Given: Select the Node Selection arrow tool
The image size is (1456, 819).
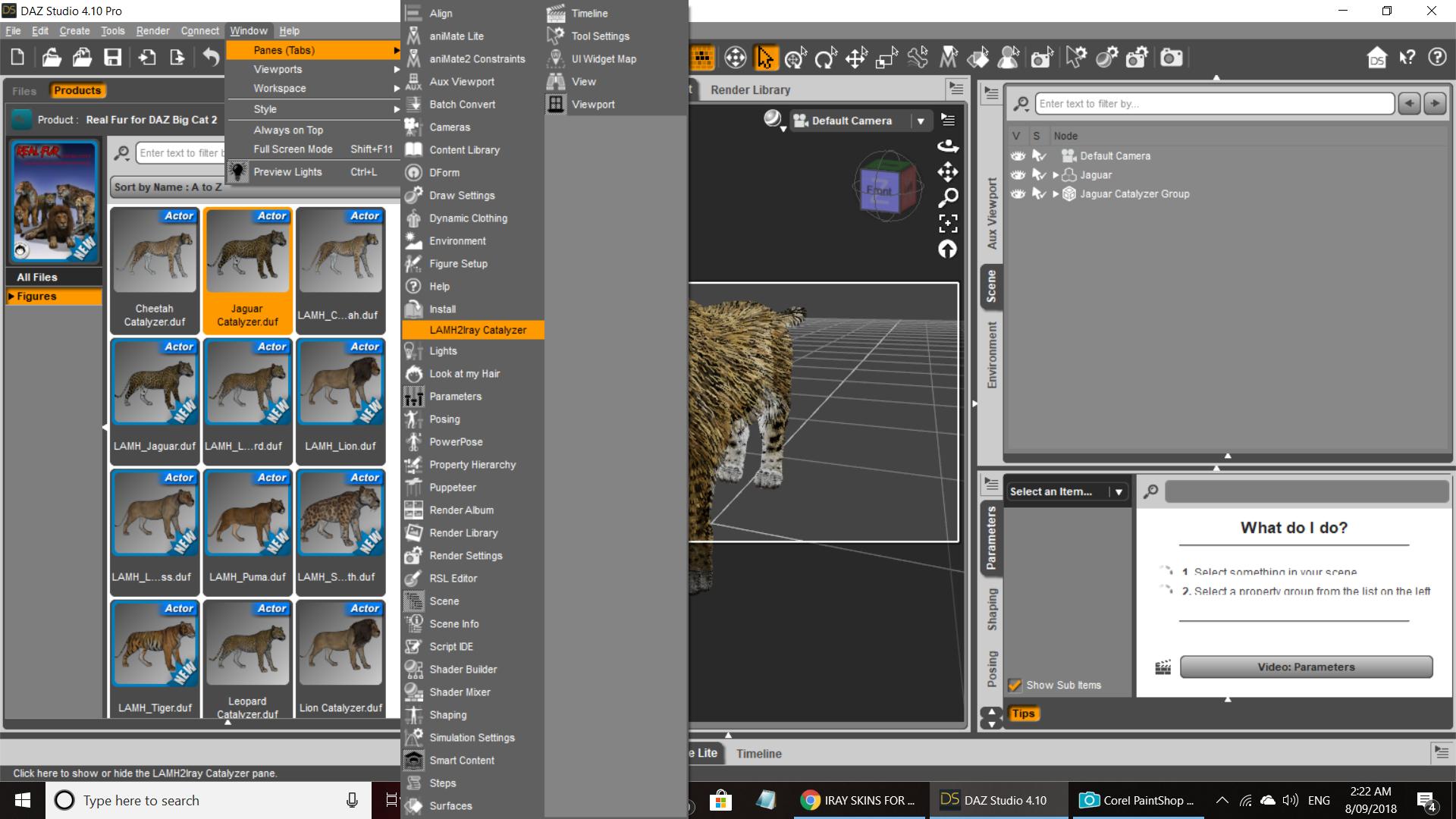Looking at the screenshot, I should coord(765,58).
